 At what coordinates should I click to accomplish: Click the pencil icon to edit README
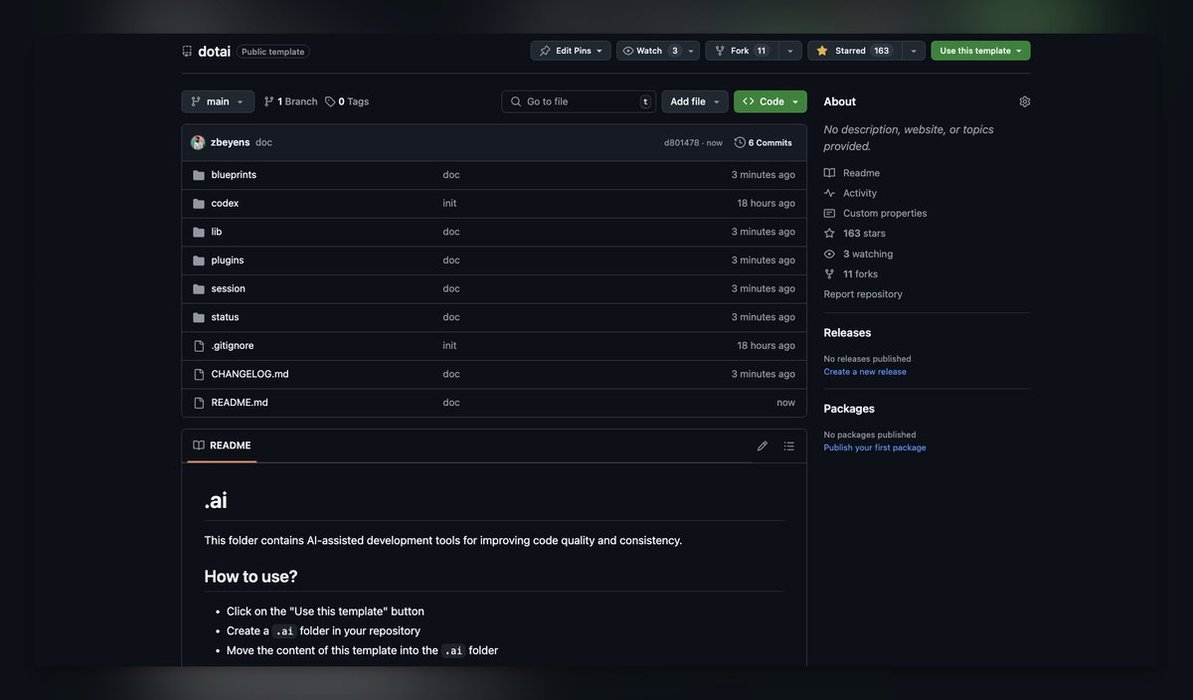click(x=763, y=446)
